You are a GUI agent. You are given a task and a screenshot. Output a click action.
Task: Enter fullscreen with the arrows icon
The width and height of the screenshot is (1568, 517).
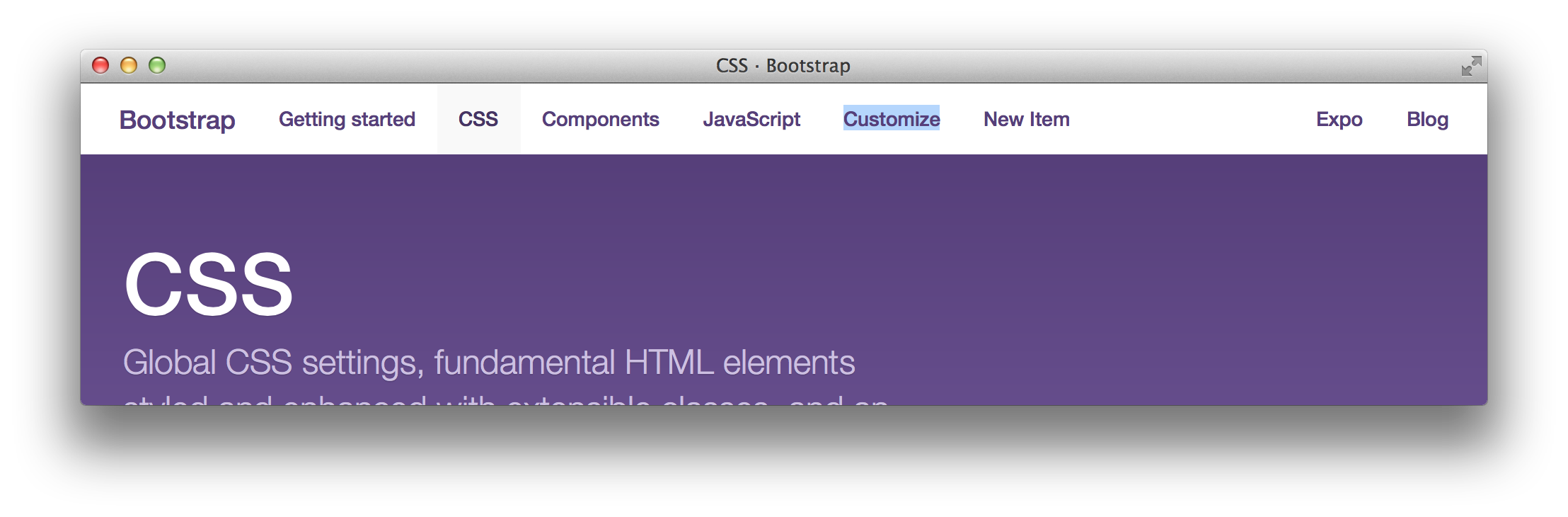click(1471, 66)
